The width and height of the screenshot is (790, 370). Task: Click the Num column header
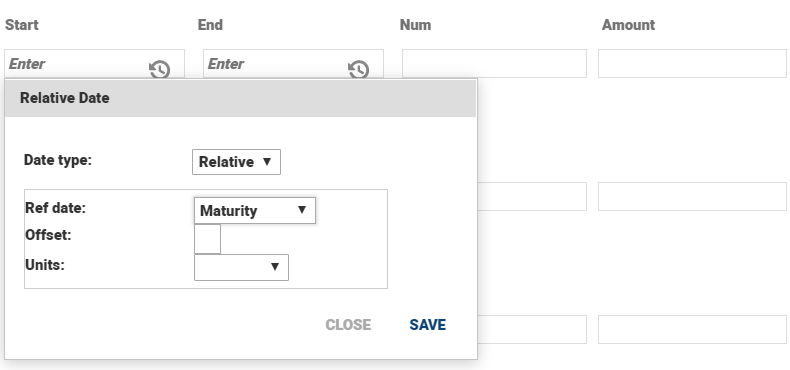coord(415,25)
